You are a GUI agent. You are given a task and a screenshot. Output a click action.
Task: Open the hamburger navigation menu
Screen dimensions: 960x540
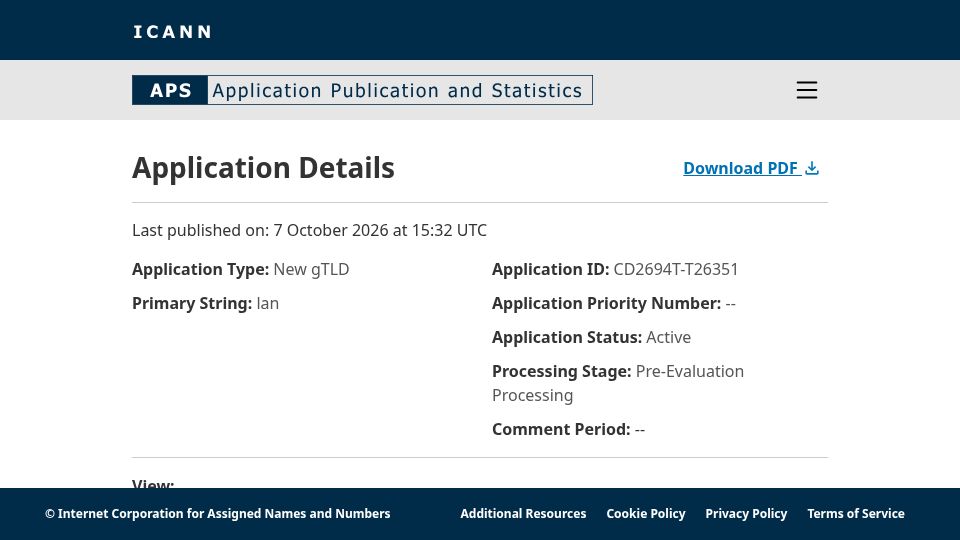[x=806, y=90]
